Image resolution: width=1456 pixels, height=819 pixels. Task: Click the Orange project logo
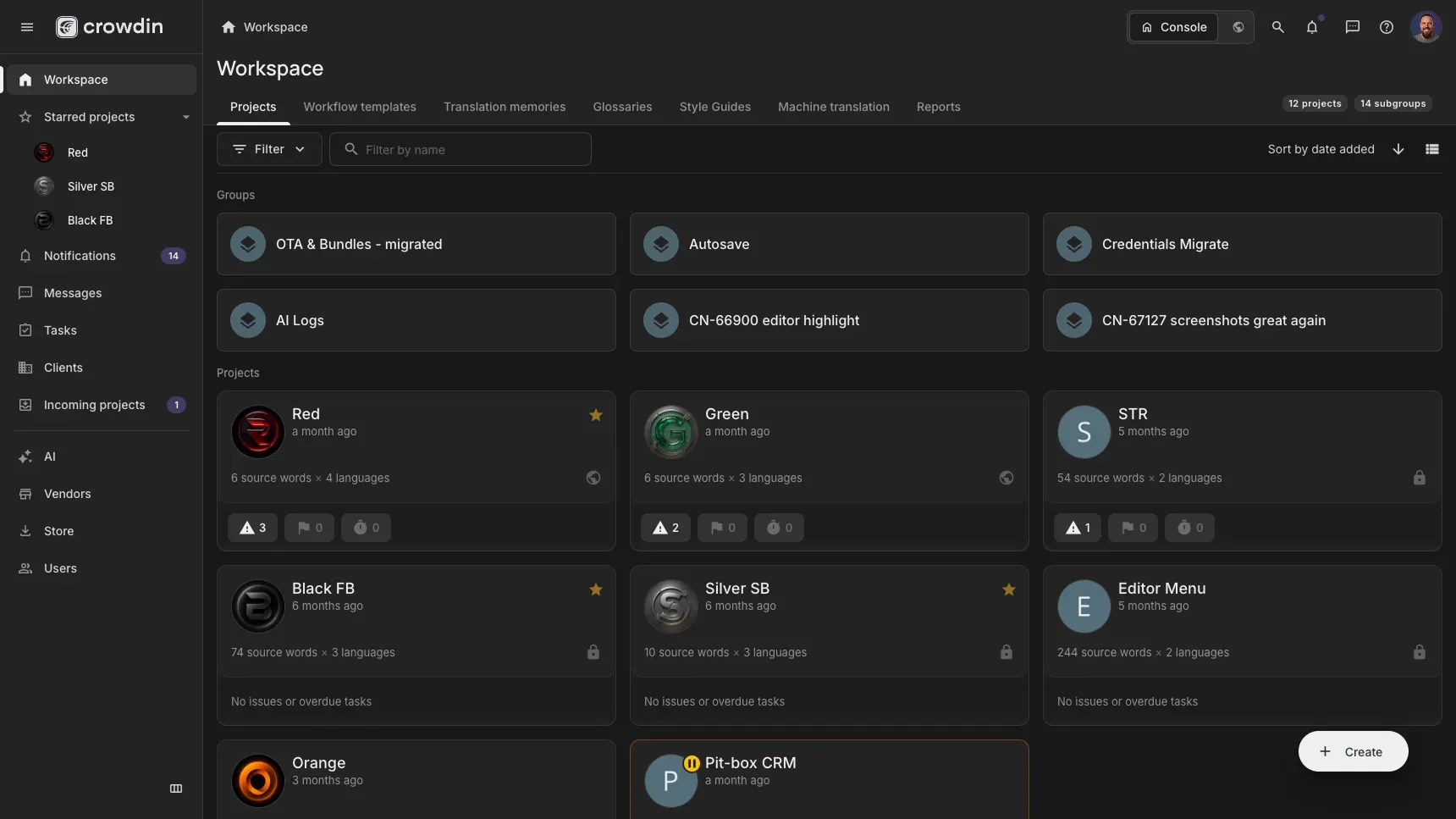pyautogui.click(x=258, y=781)
